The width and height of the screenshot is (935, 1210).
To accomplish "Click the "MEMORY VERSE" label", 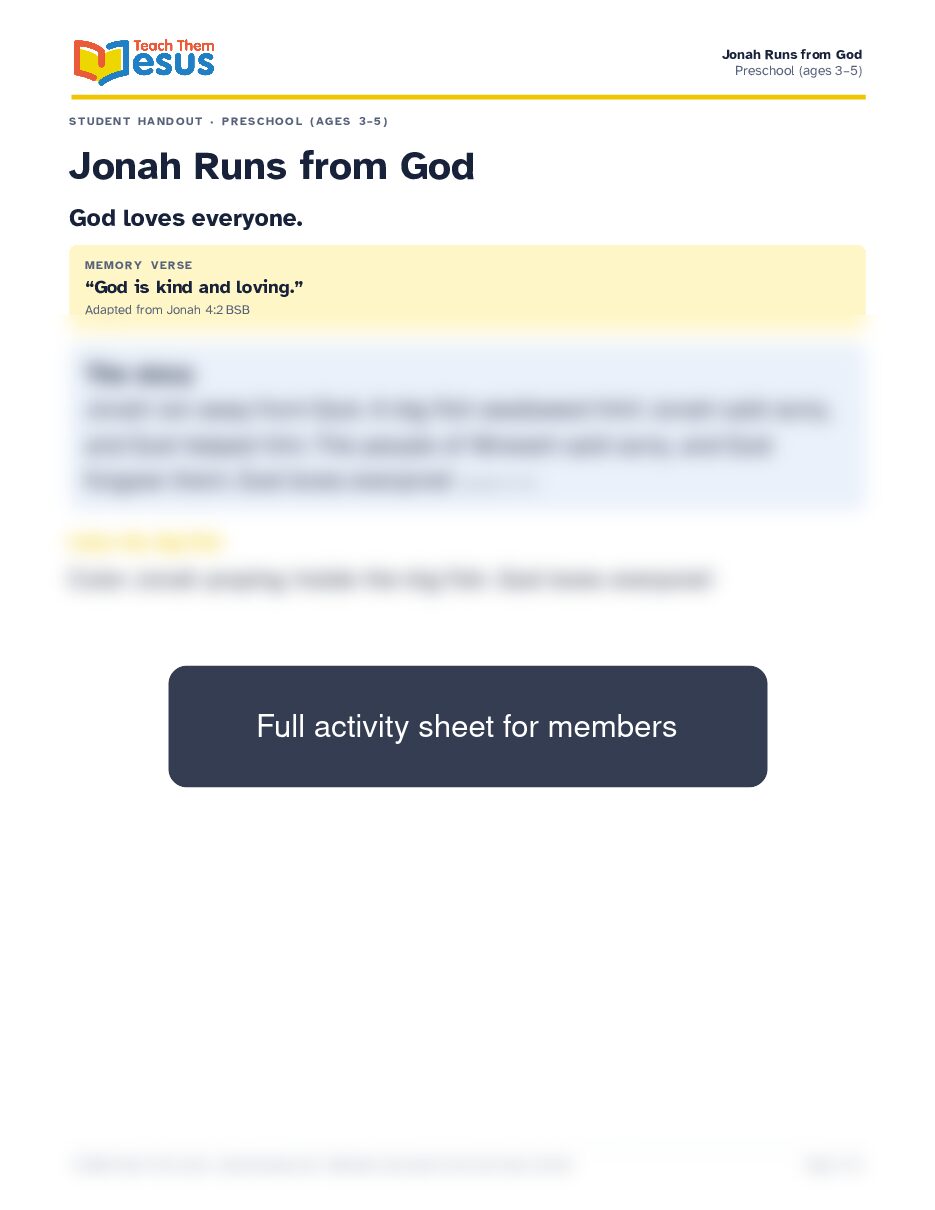I will pyautogui.click(x=139, y=265).
